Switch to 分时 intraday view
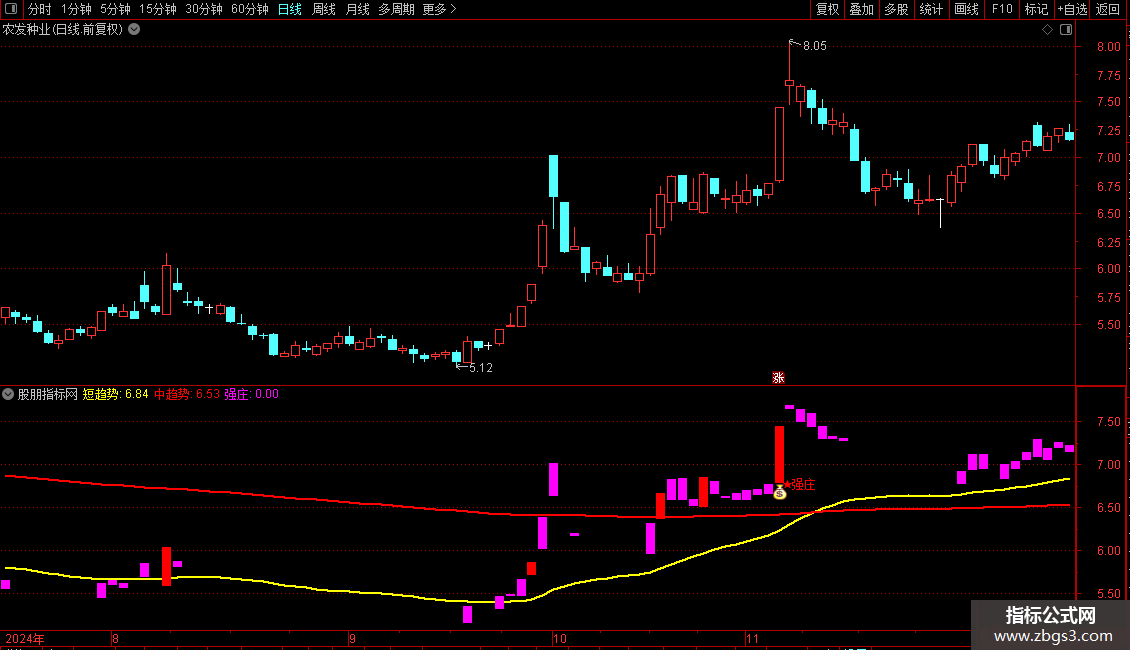Viewport: 1130px width, 650px height. [x=40, y=9]
